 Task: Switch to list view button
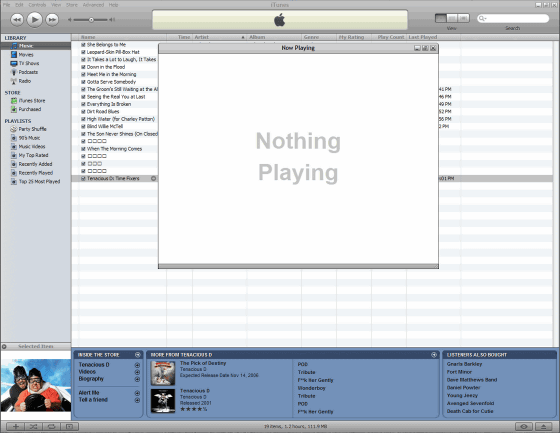441,18
